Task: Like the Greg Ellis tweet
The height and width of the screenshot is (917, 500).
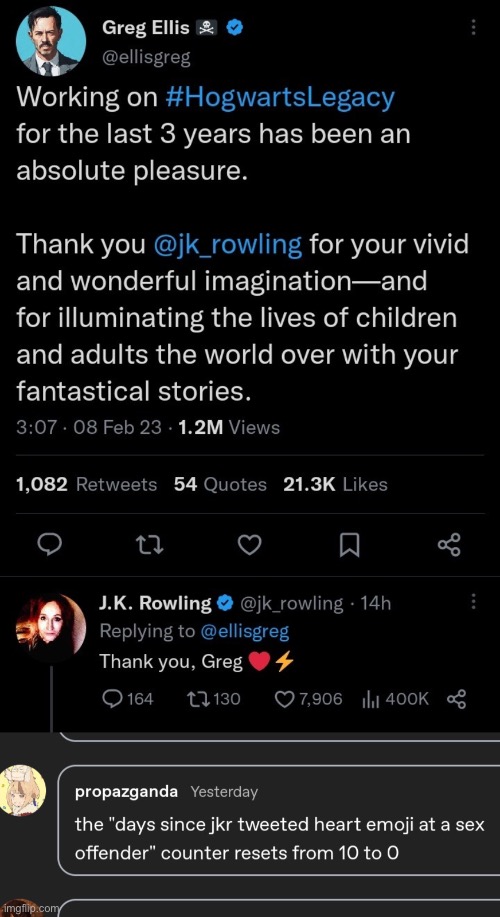Action: point(250,545)
